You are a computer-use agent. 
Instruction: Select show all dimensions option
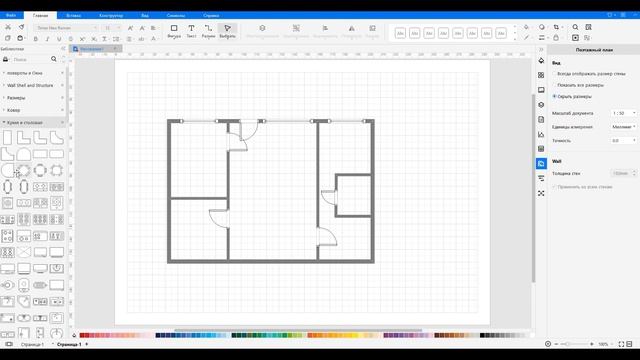pyautogui.click(x=578, y=85)
